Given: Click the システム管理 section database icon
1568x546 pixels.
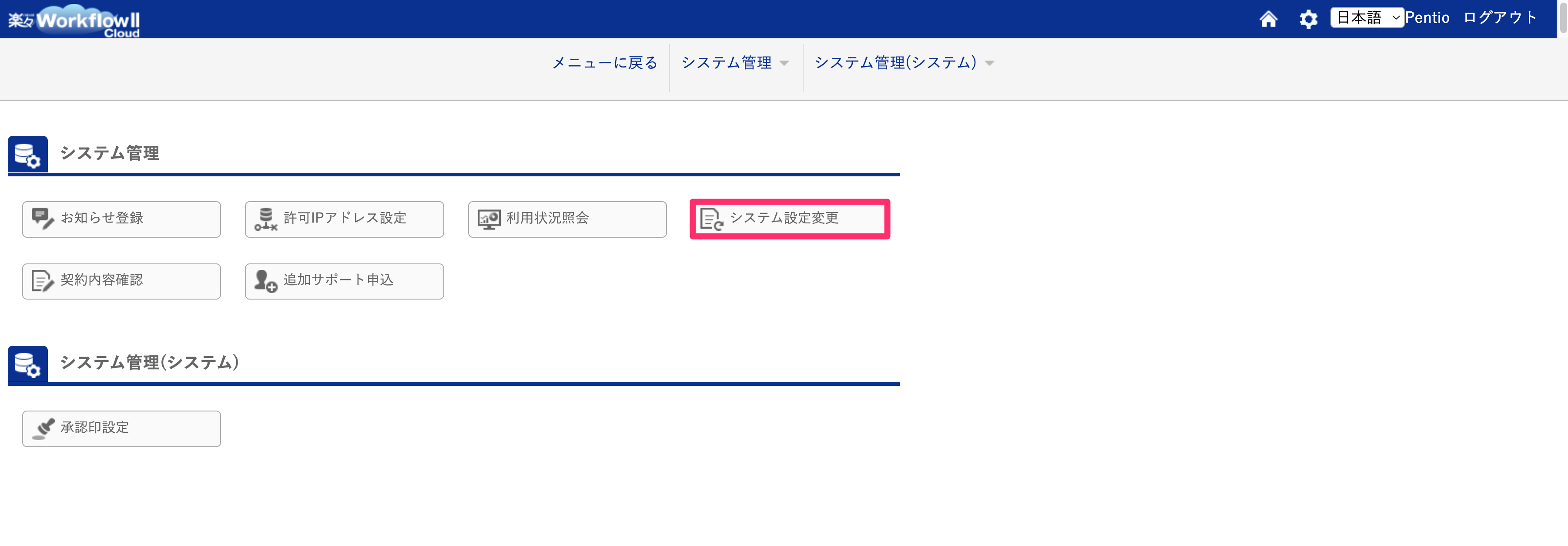Looking at the screenshot, I should 27,154.
